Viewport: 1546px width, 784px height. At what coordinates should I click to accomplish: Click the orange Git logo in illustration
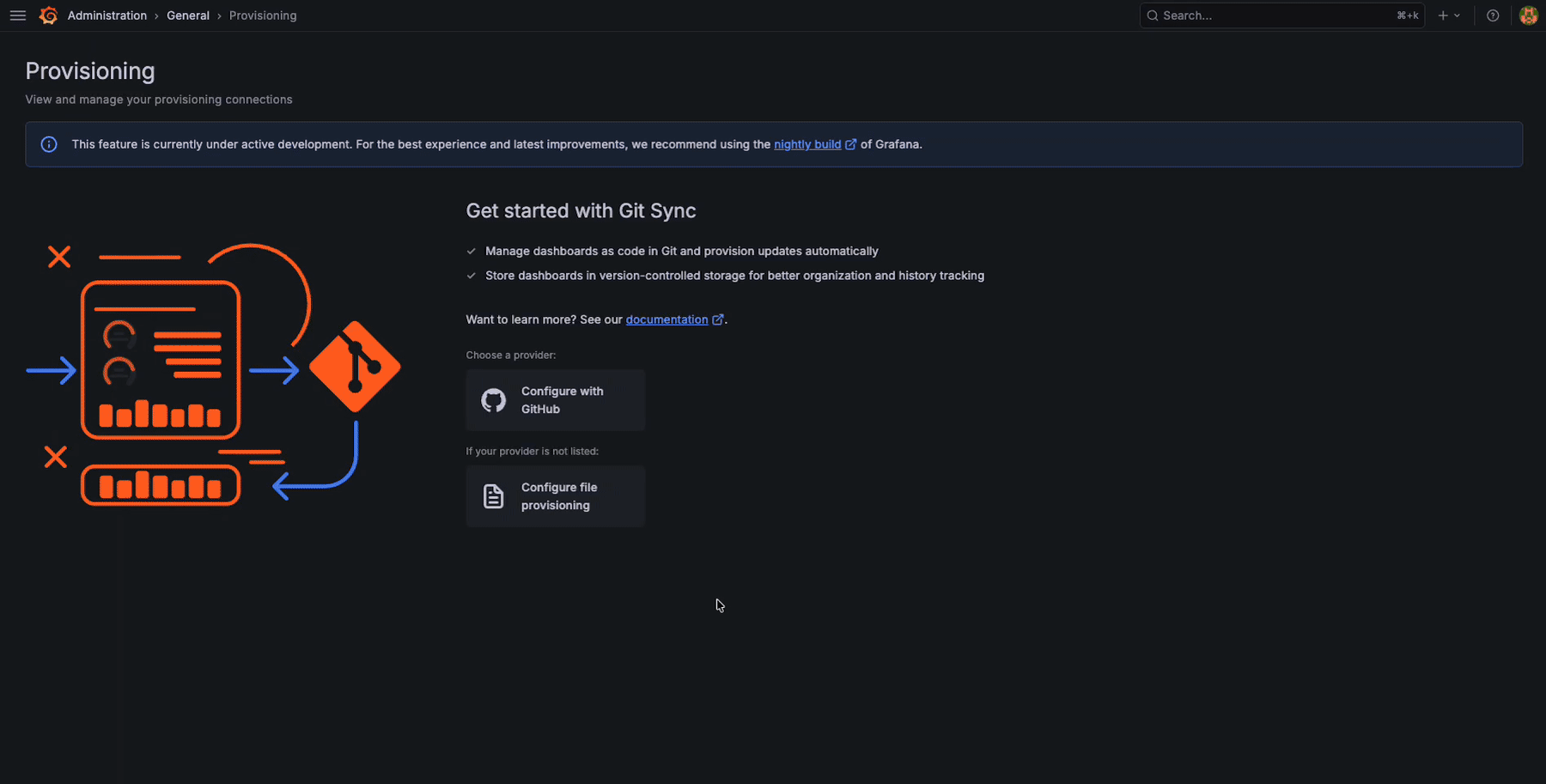tap(355, 368)
